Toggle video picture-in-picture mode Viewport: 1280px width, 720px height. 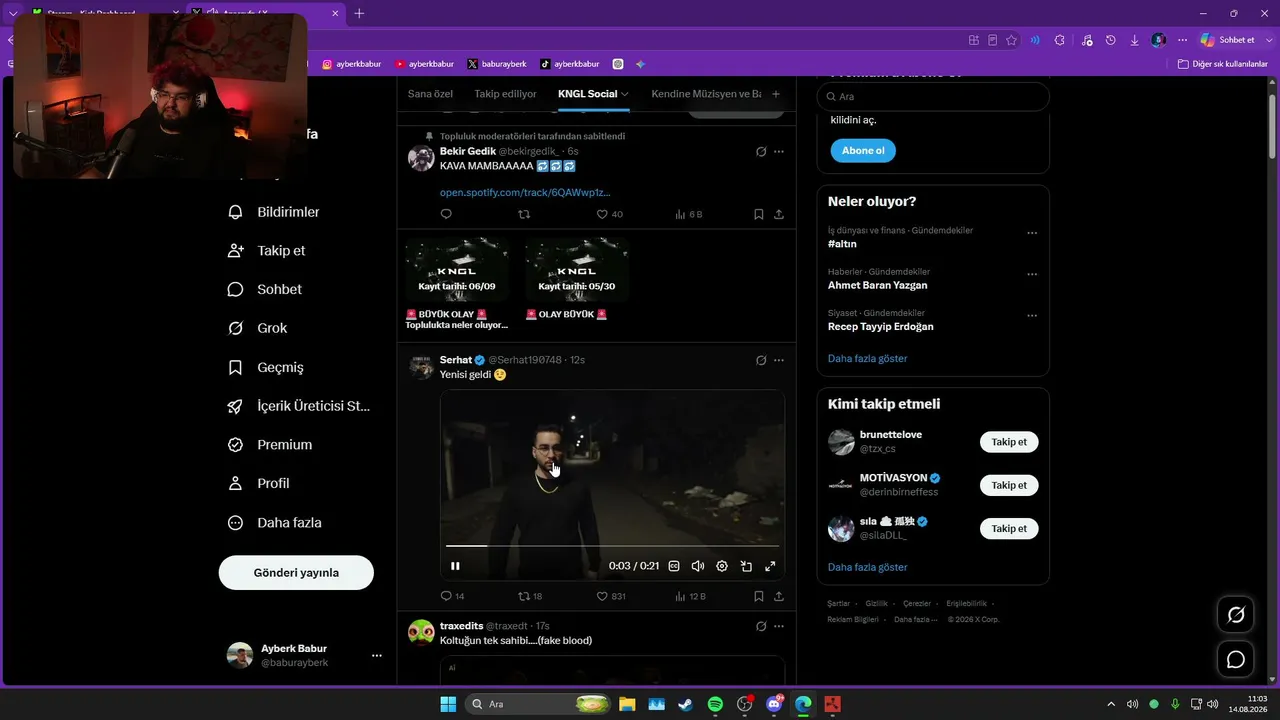746,566
